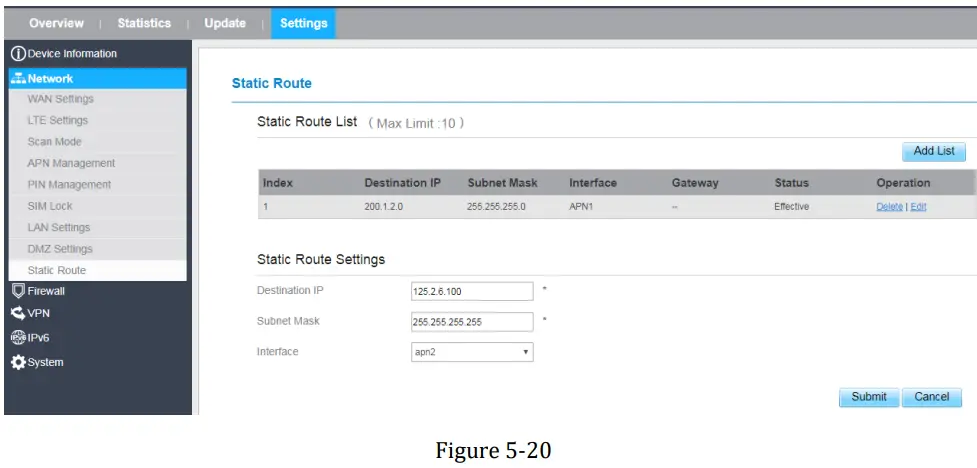The image size is (977, 468).
Task: Click the System gear icon
Action: (x=19, y=362)
